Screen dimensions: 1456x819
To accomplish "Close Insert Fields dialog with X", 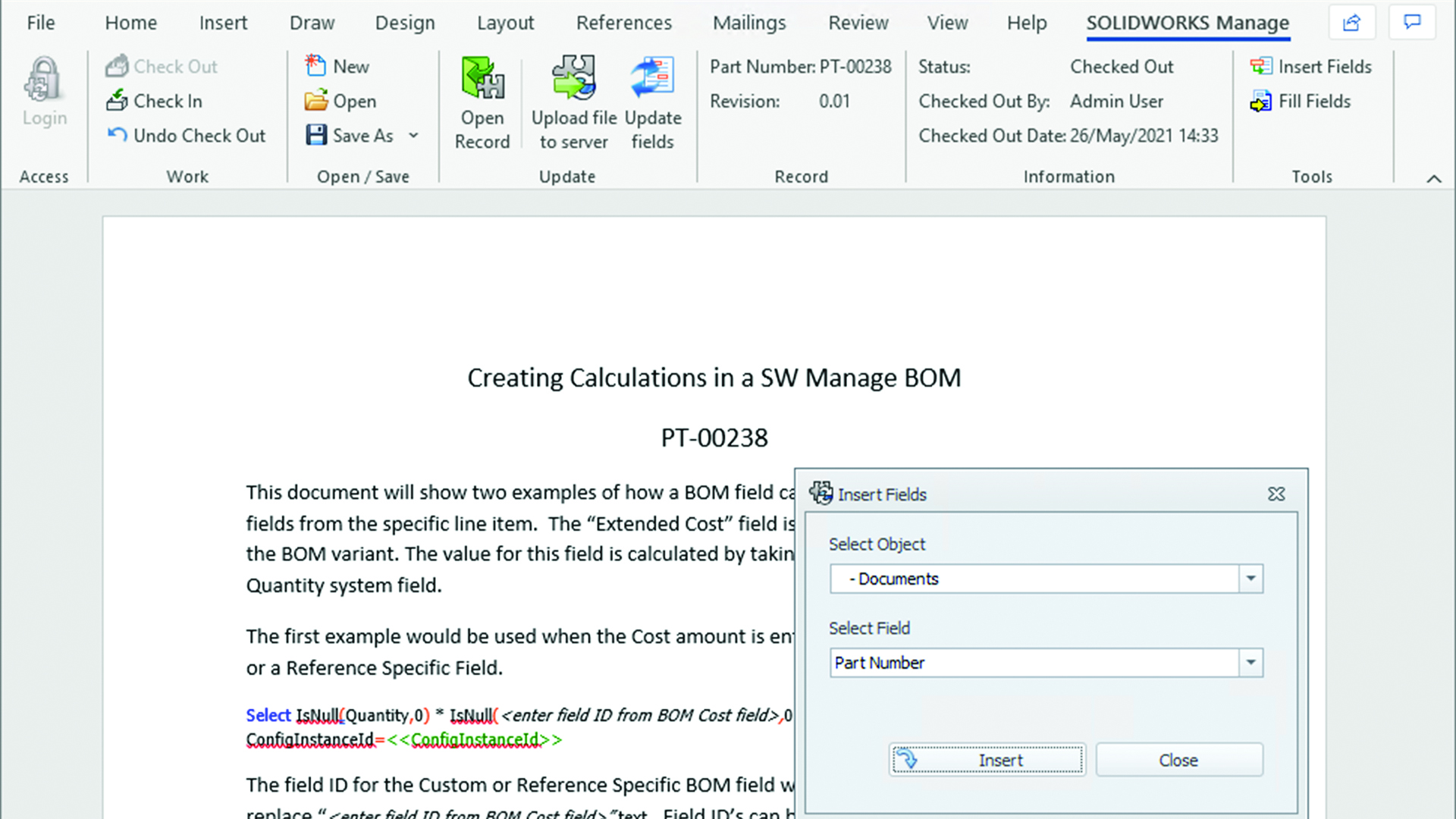I will coord(1276,494).
